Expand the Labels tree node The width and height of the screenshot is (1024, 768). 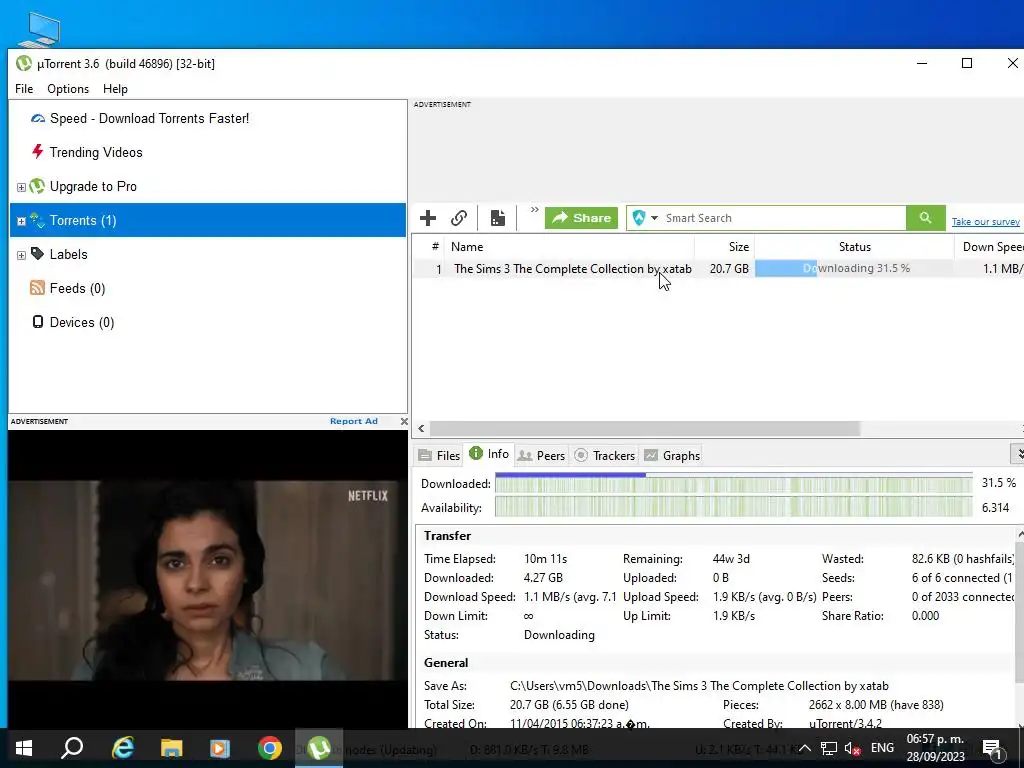tap(21, 255)
